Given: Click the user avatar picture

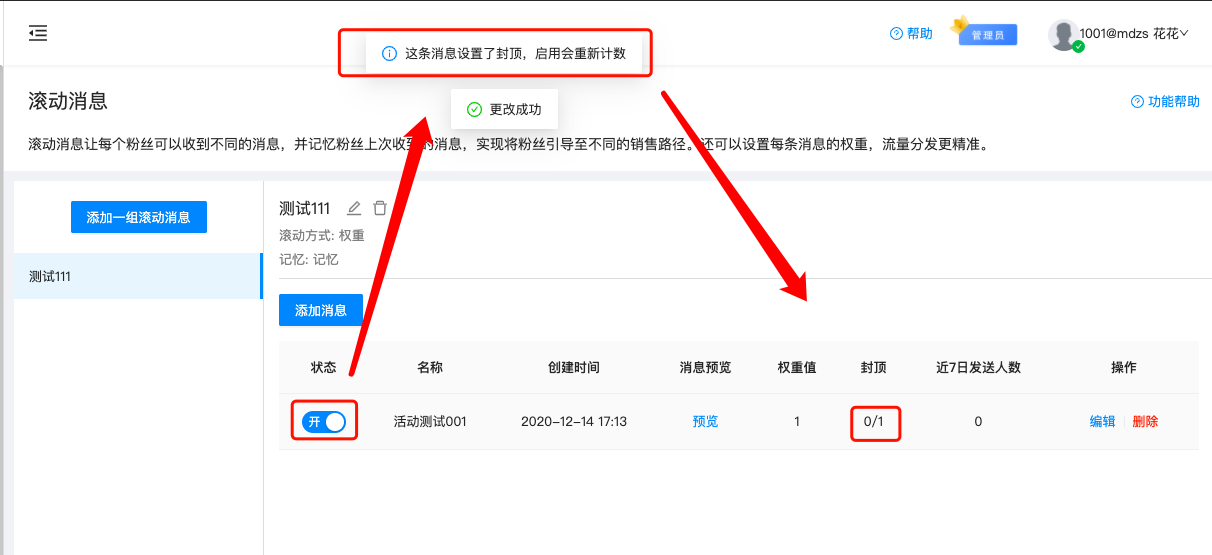Looking at the screenshot, I should pos(1063,34).
